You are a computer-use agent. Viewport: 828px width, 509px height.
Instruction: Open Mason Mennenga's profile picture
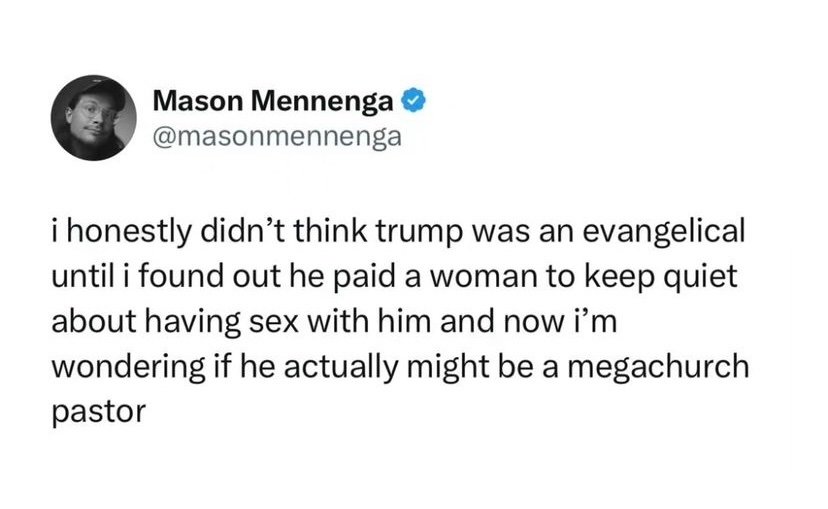click(93, 117)
